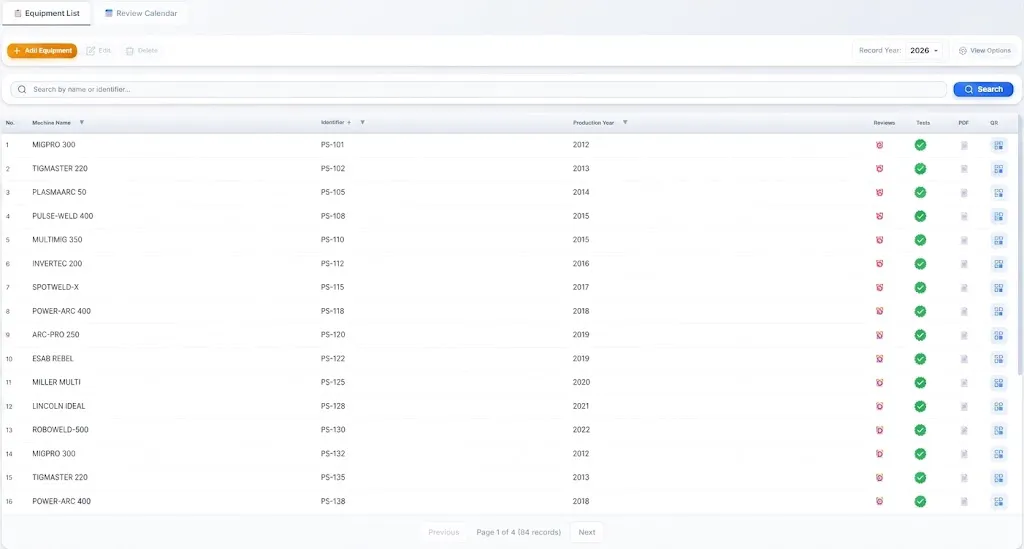Open reviews alarm icon for ROBOWELD-500
Screen dimensions: 1024x549
880,430
